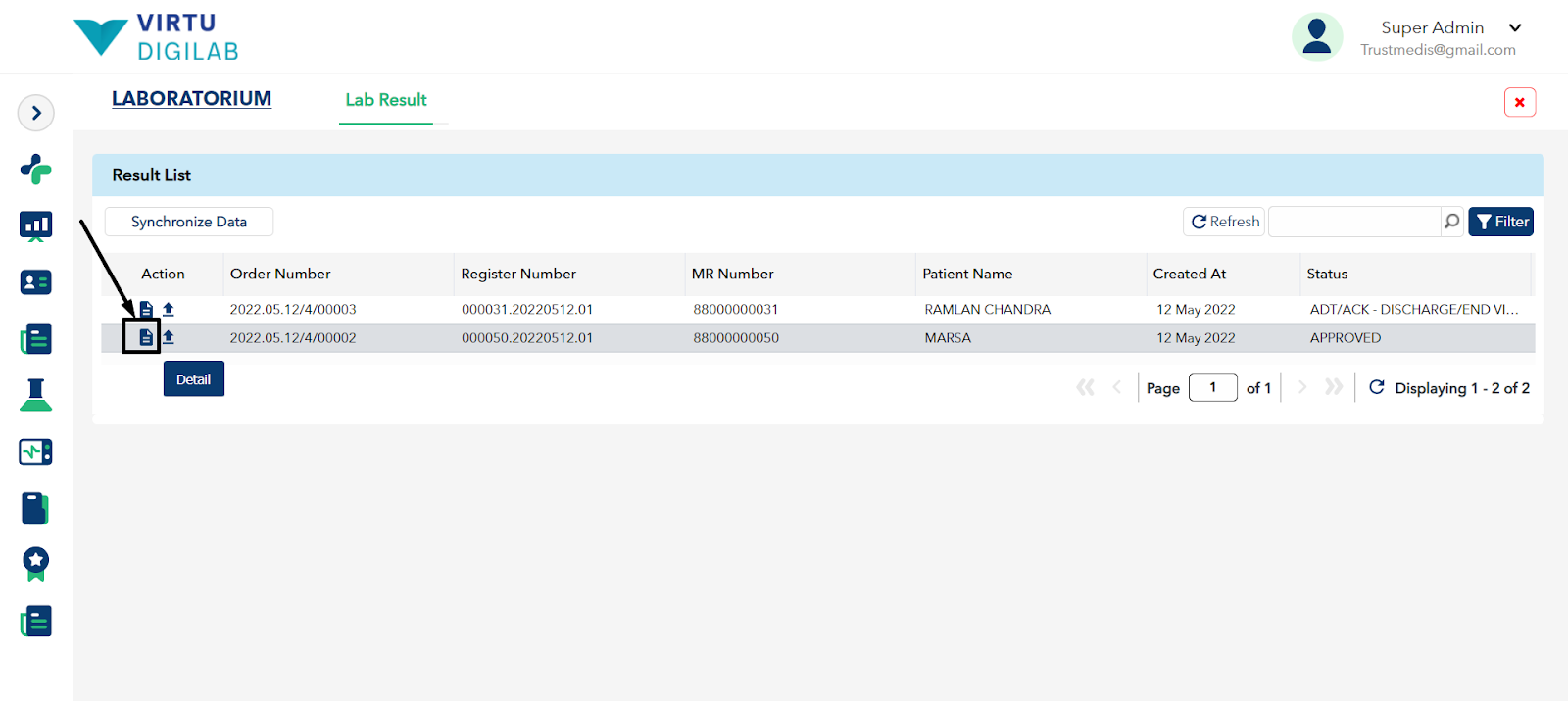This screenshot has height=701, width=1568.
Task: Click the LABORATORIUM heading link
Action: (x=191, y=99)
